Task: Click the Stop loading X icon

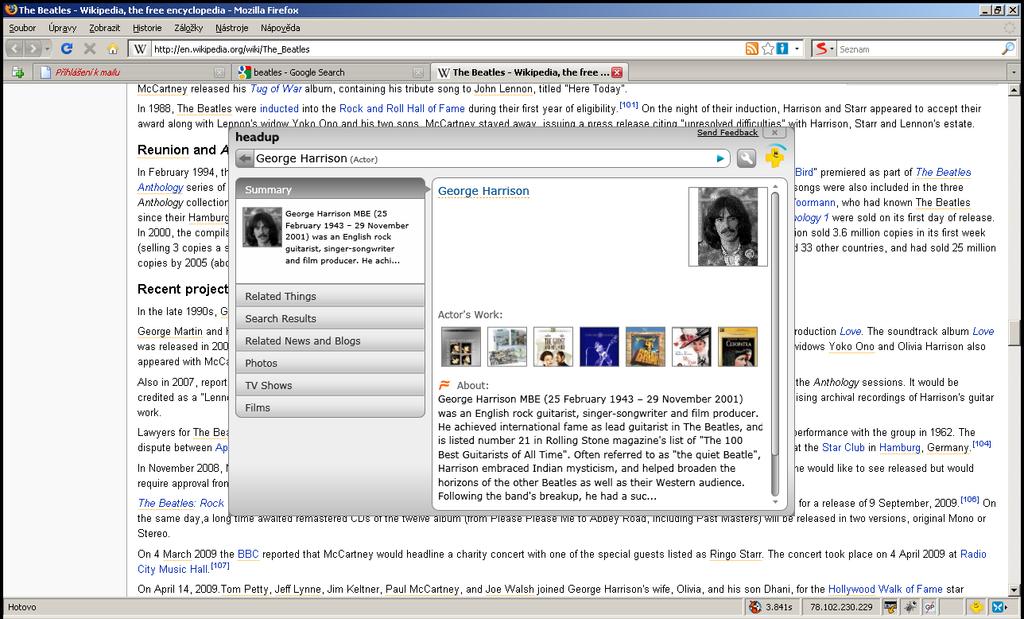Action: pos(90,49)
